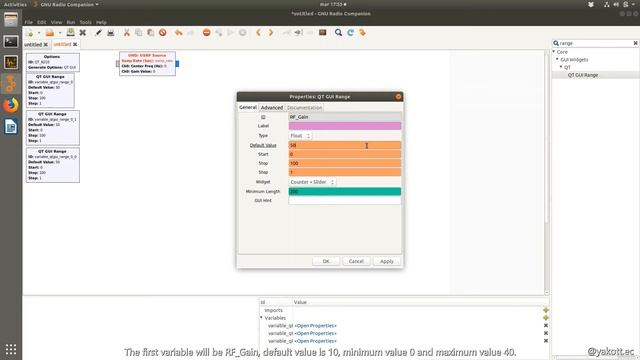Execute the flow graph play icon
640x360 pixels.
tap(231, 33)
